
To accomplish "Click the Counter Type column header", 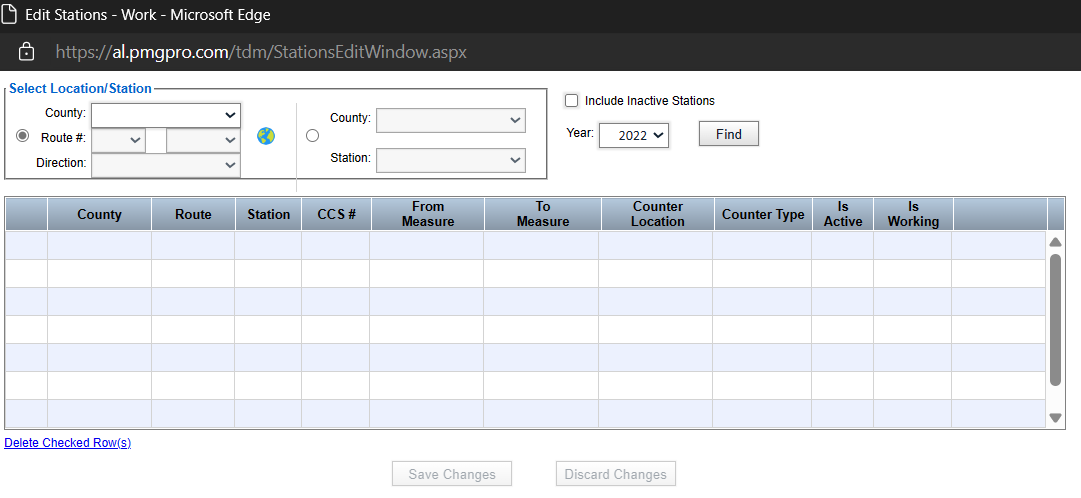I will 763,214.
